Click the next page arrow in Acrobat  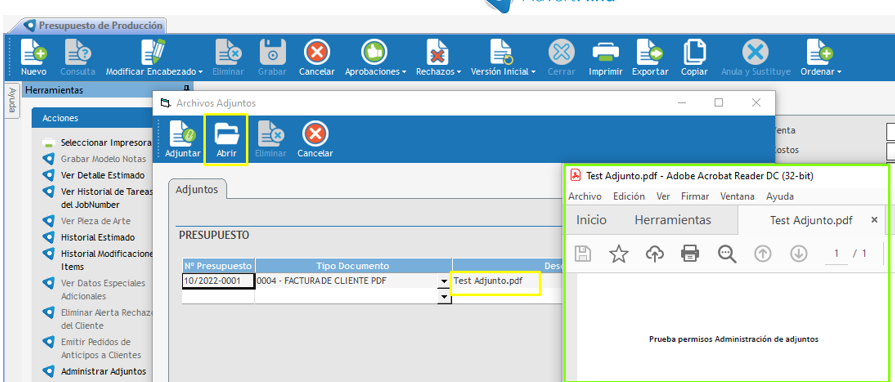point(799,254)
